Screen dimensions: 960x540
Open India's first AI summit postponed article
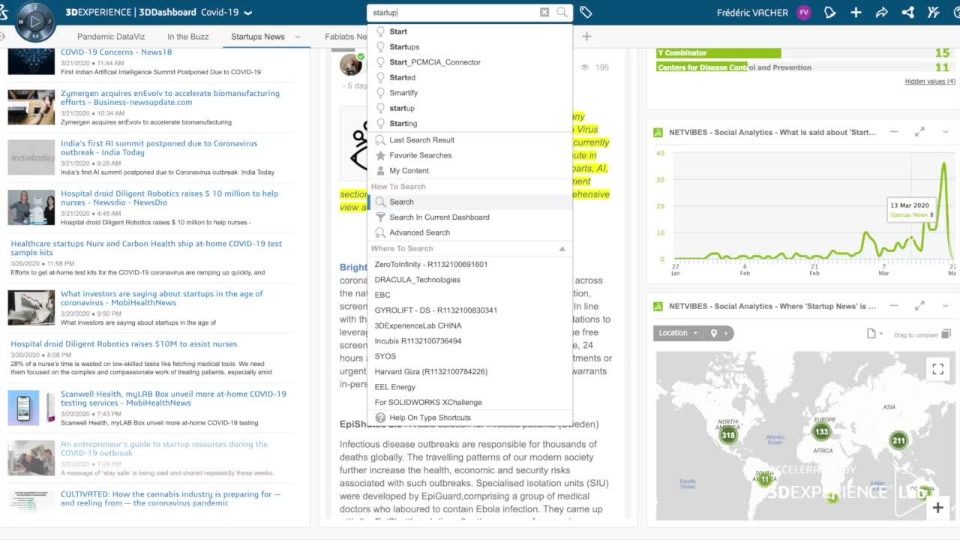coord(159,148)
